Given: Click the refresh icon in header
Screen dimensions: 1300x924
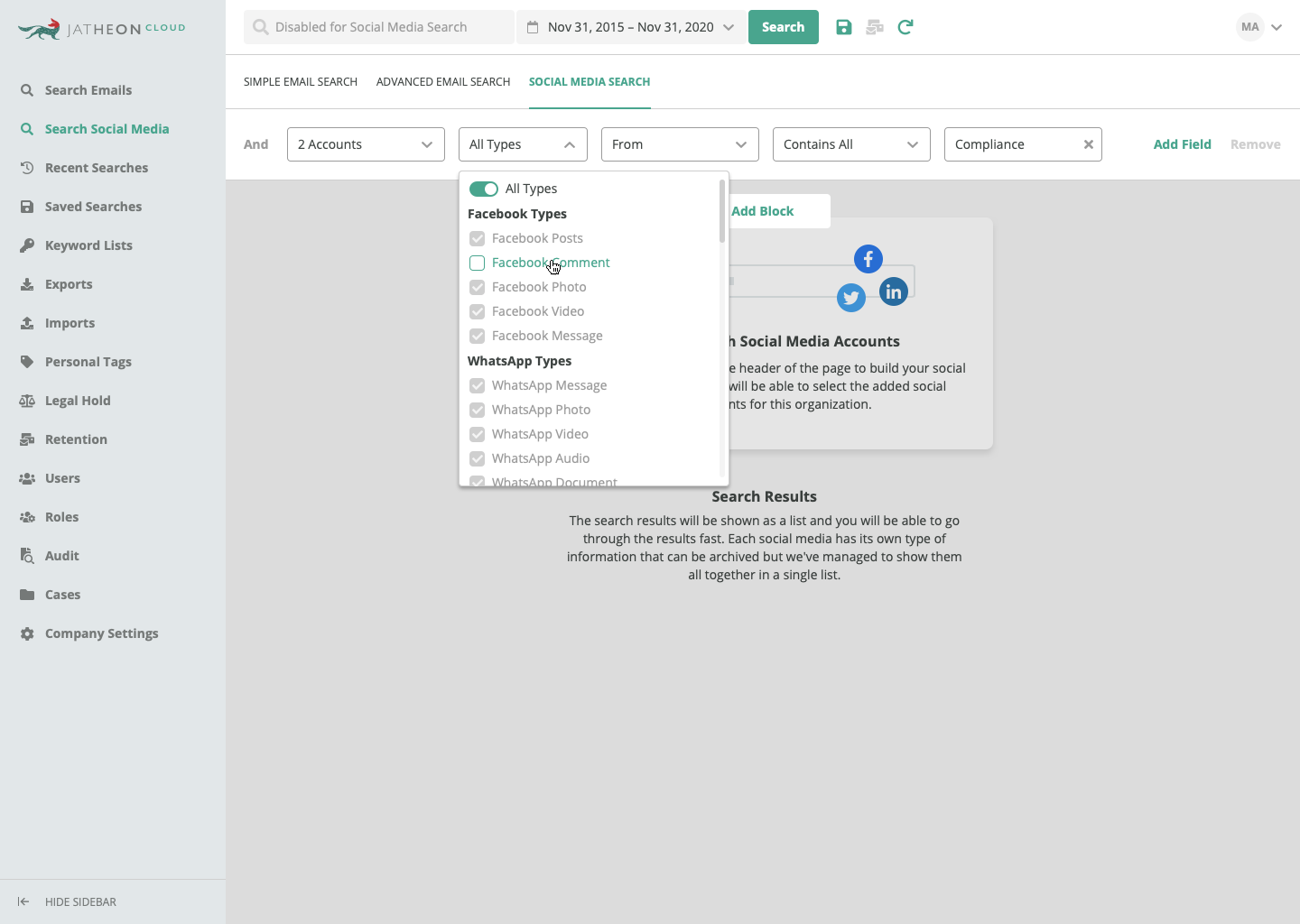Looking at the screenshot, I should click(x=905, y=27).
